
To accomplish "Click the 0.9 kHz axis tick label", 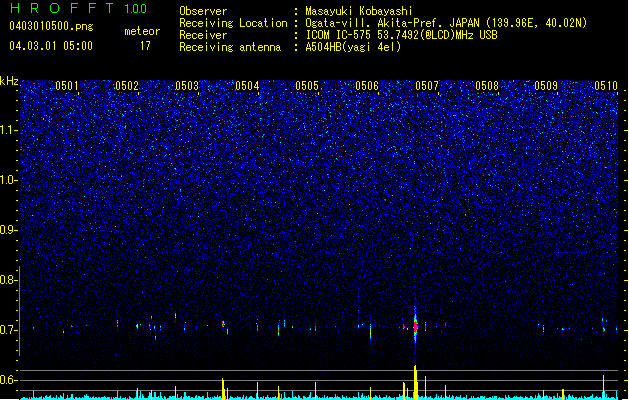I will (9, 230).
